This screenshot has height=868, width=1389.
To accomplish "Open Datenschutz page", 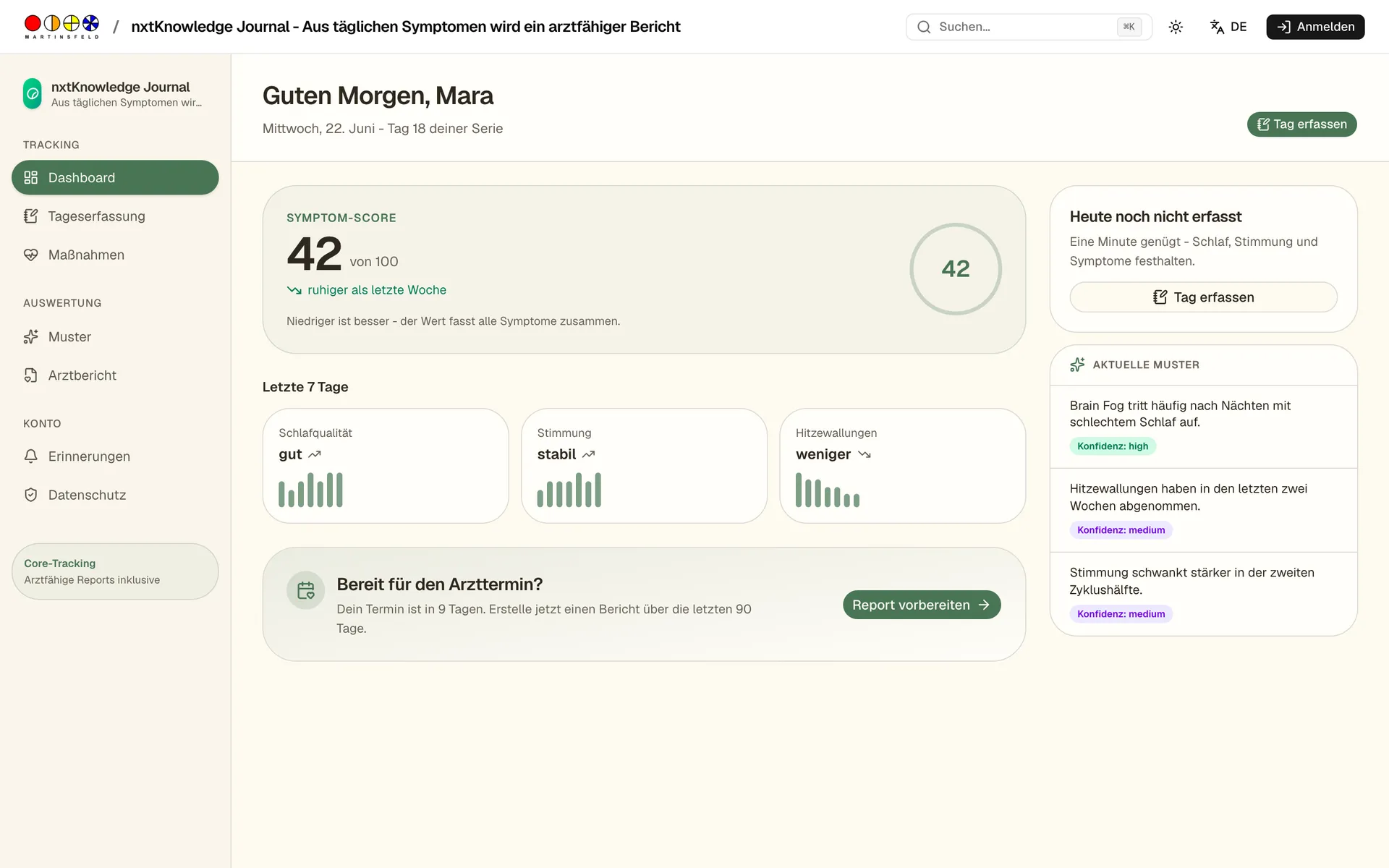I will pos(115,495).
